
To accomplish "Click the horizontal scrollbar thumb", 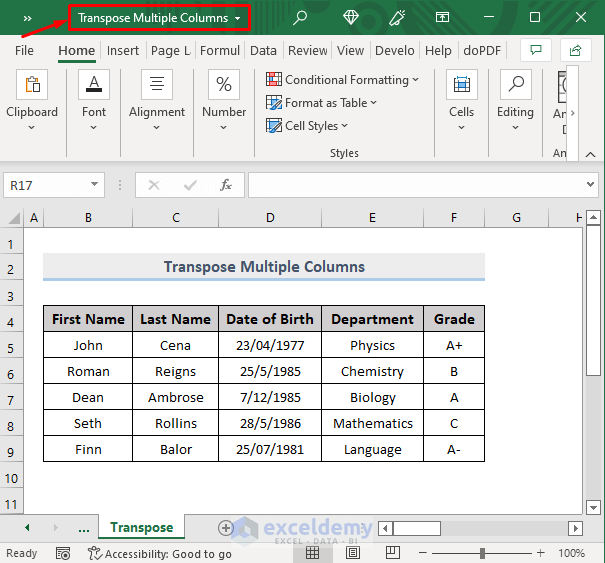I will (x=417, y=528).
